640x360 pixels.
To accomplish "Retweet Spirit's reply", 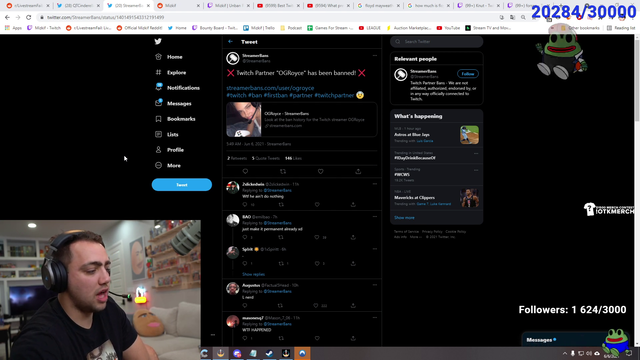I will click(281, 264).
